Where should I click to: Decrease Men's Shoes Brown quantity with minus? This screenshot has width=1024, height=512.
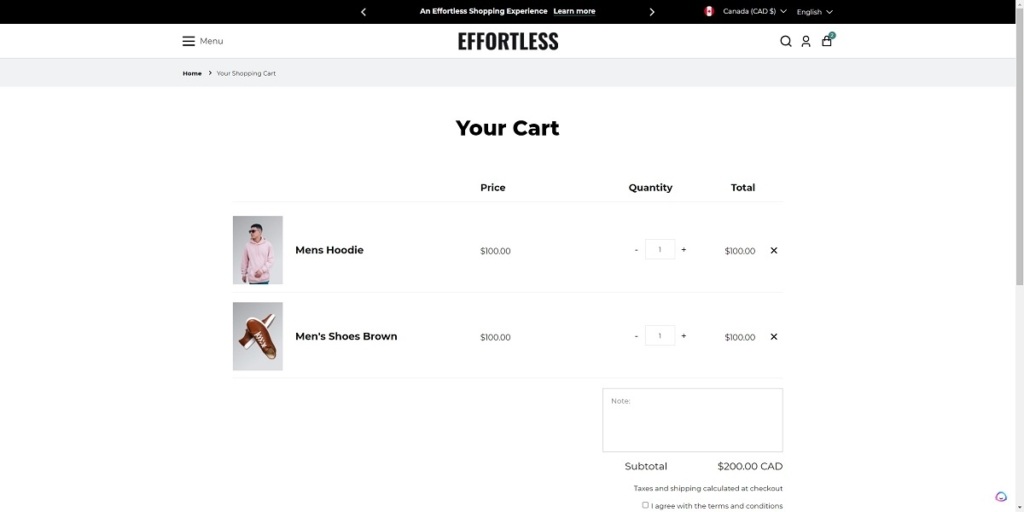click(636, 337)
